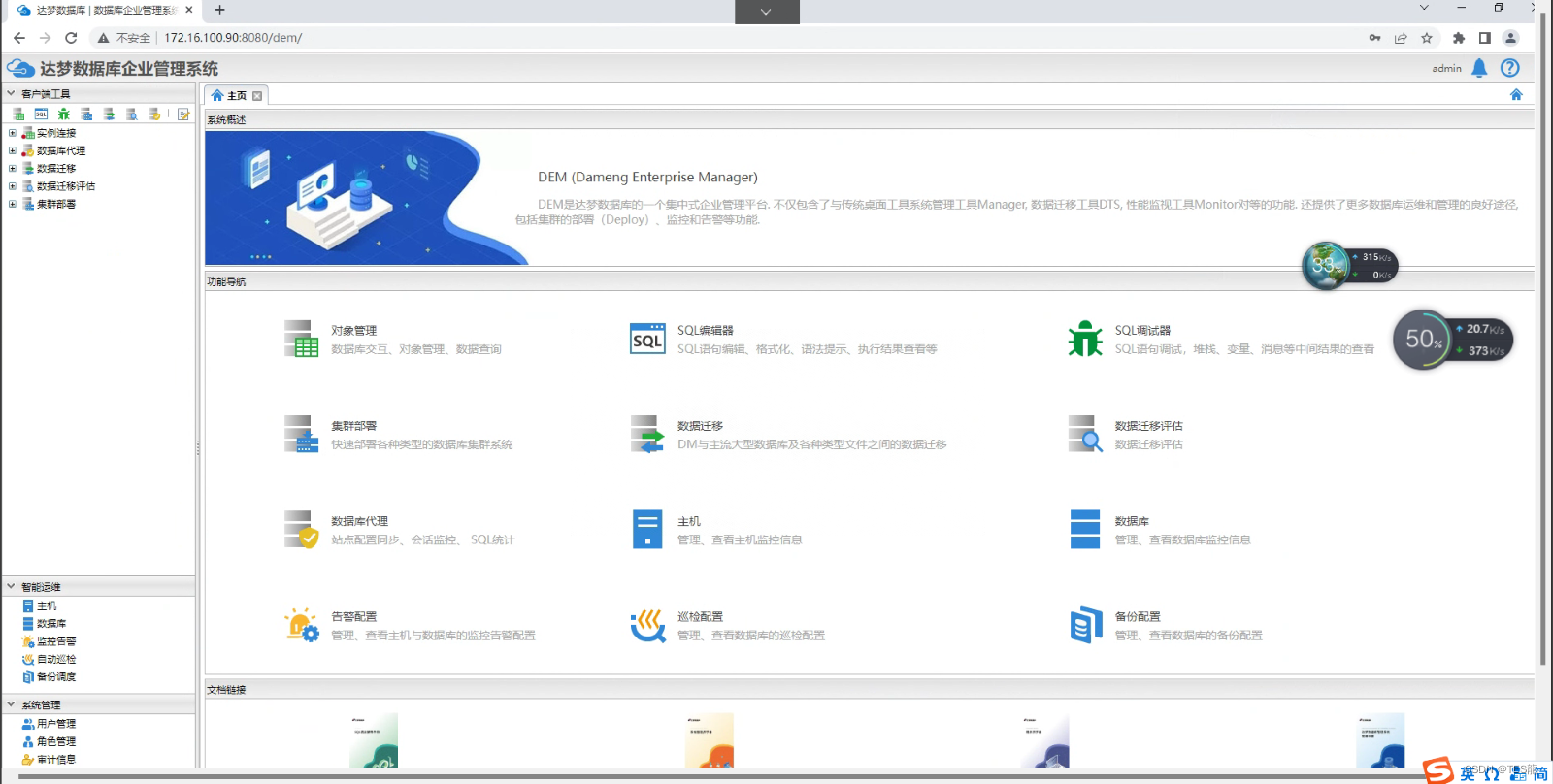Click the 对象管理 link text
This screenshot has height=784, width=1553.
[353, 330]
